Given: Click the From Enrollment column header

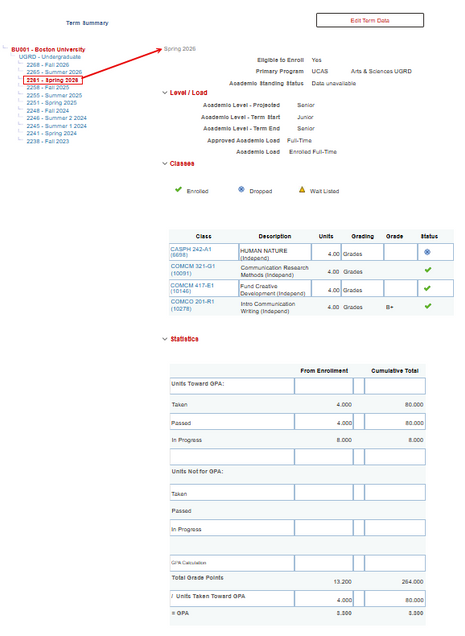Looking at the screenshot, I should [324, 371].
